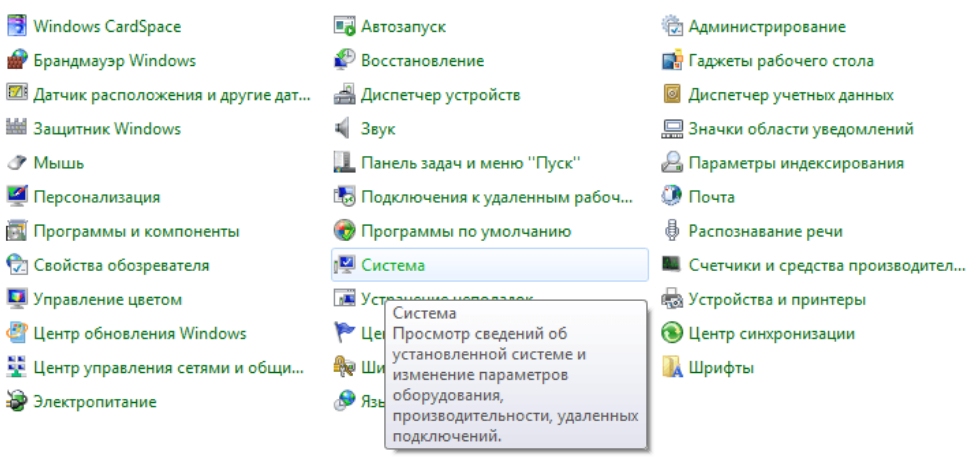Viewport: 973px width, 470px height.
Task: Open Программы и компоненты link
Action: pos(137,232)
